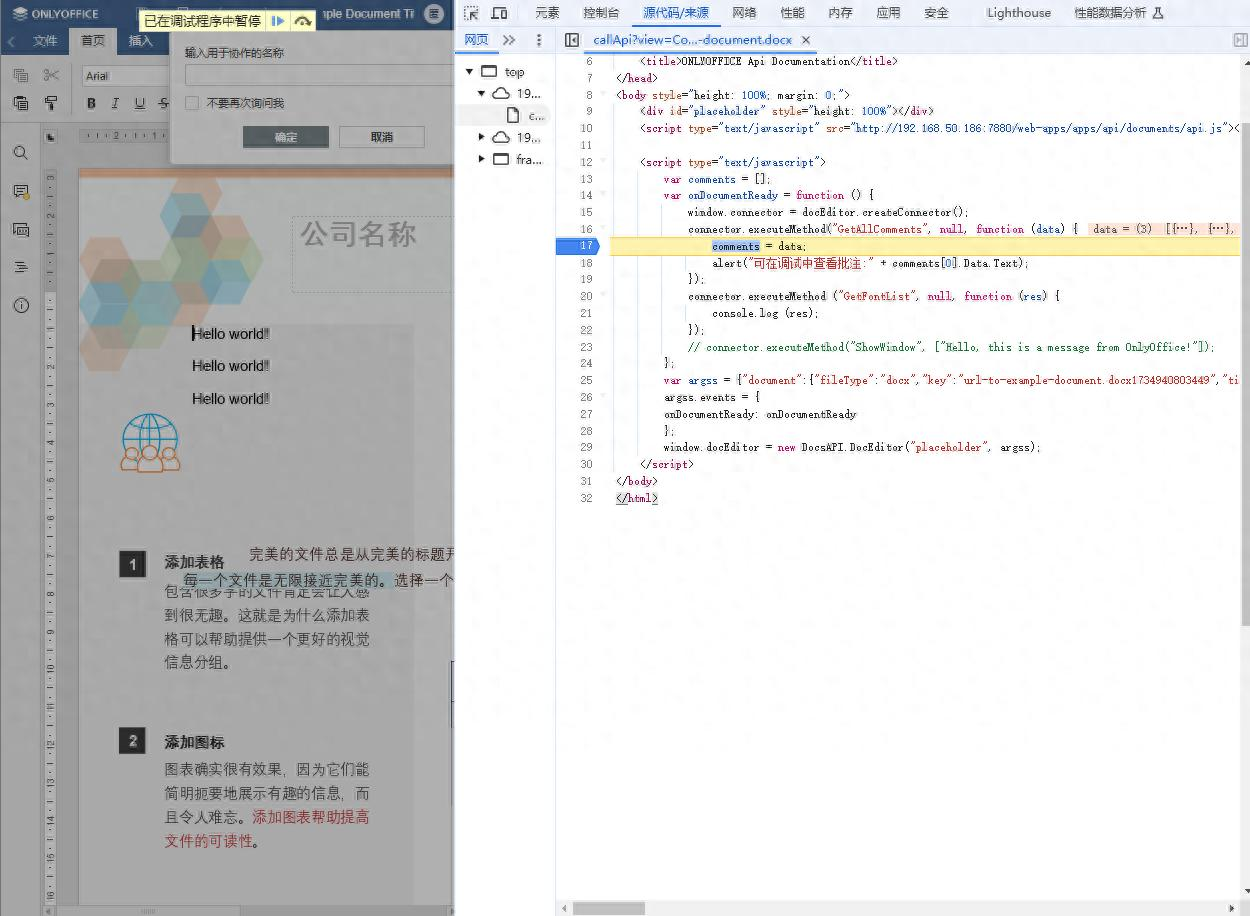Select the 网页 tab in Sources navigator
Image resolution: width=1250 pixels, height=916 pixels.
476,40
